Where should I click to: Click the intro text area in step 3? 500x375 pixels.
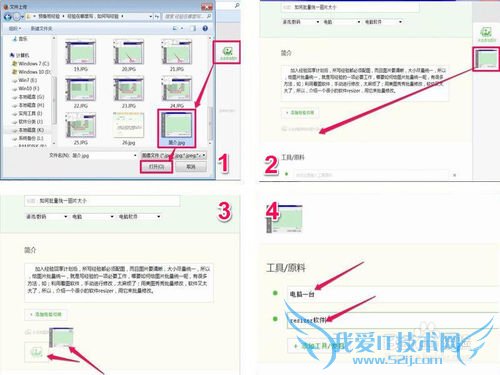click(x=119, y=283)
